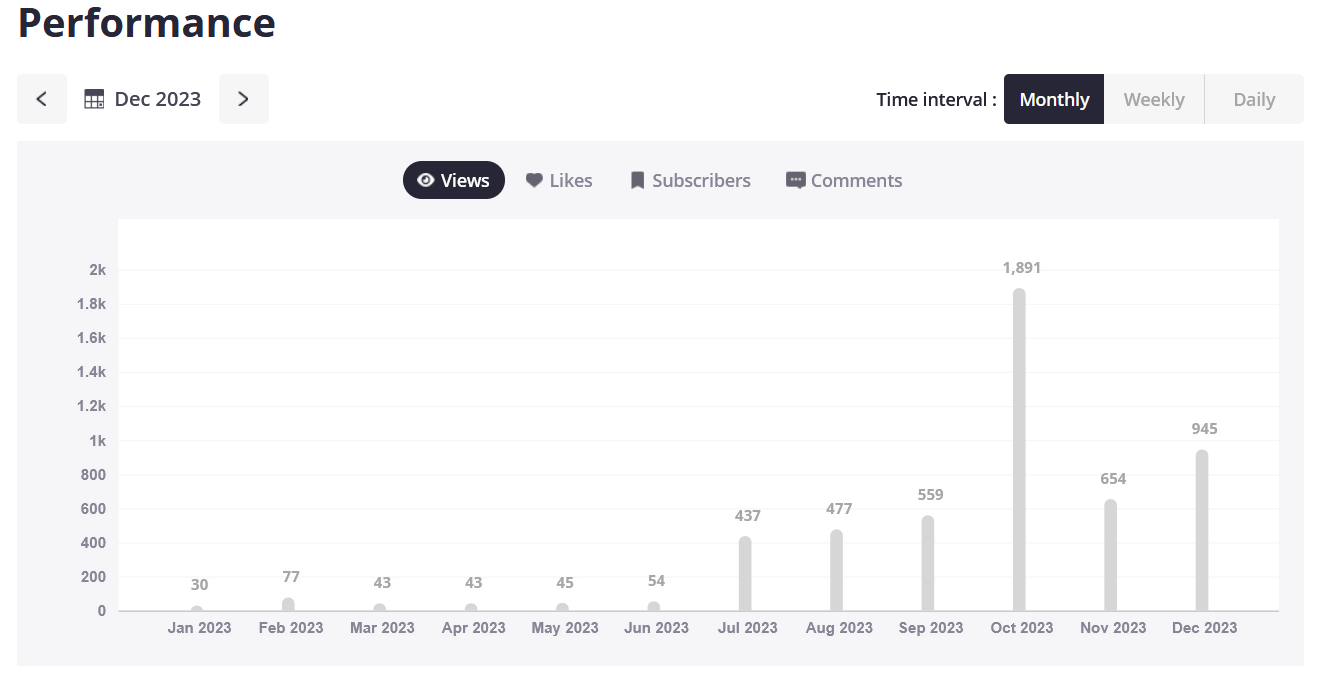
Task: Select the Monthly time interval
Action: [x=1053, y=99]
